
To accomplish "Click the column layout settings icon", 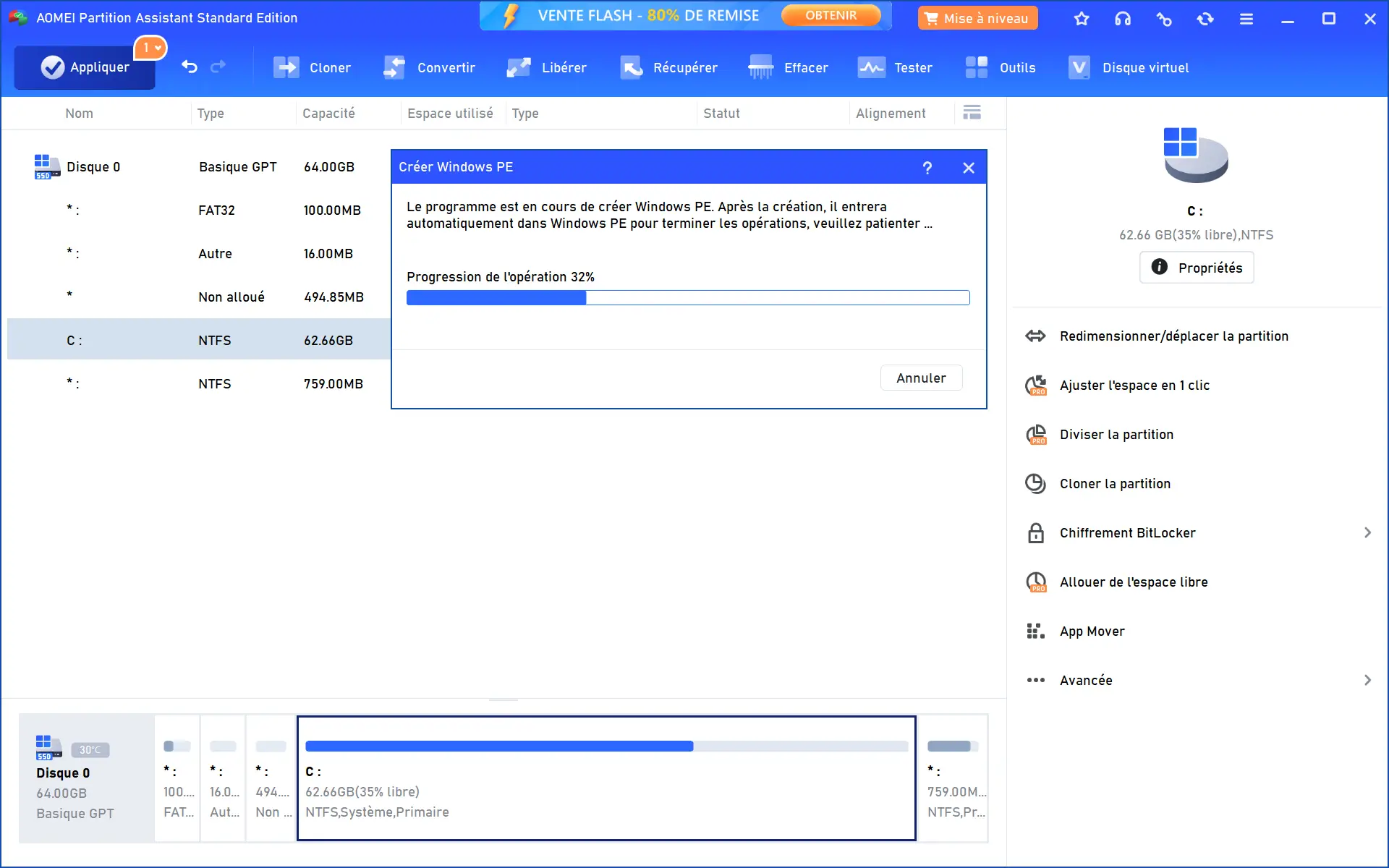I will tap(972, 112).
